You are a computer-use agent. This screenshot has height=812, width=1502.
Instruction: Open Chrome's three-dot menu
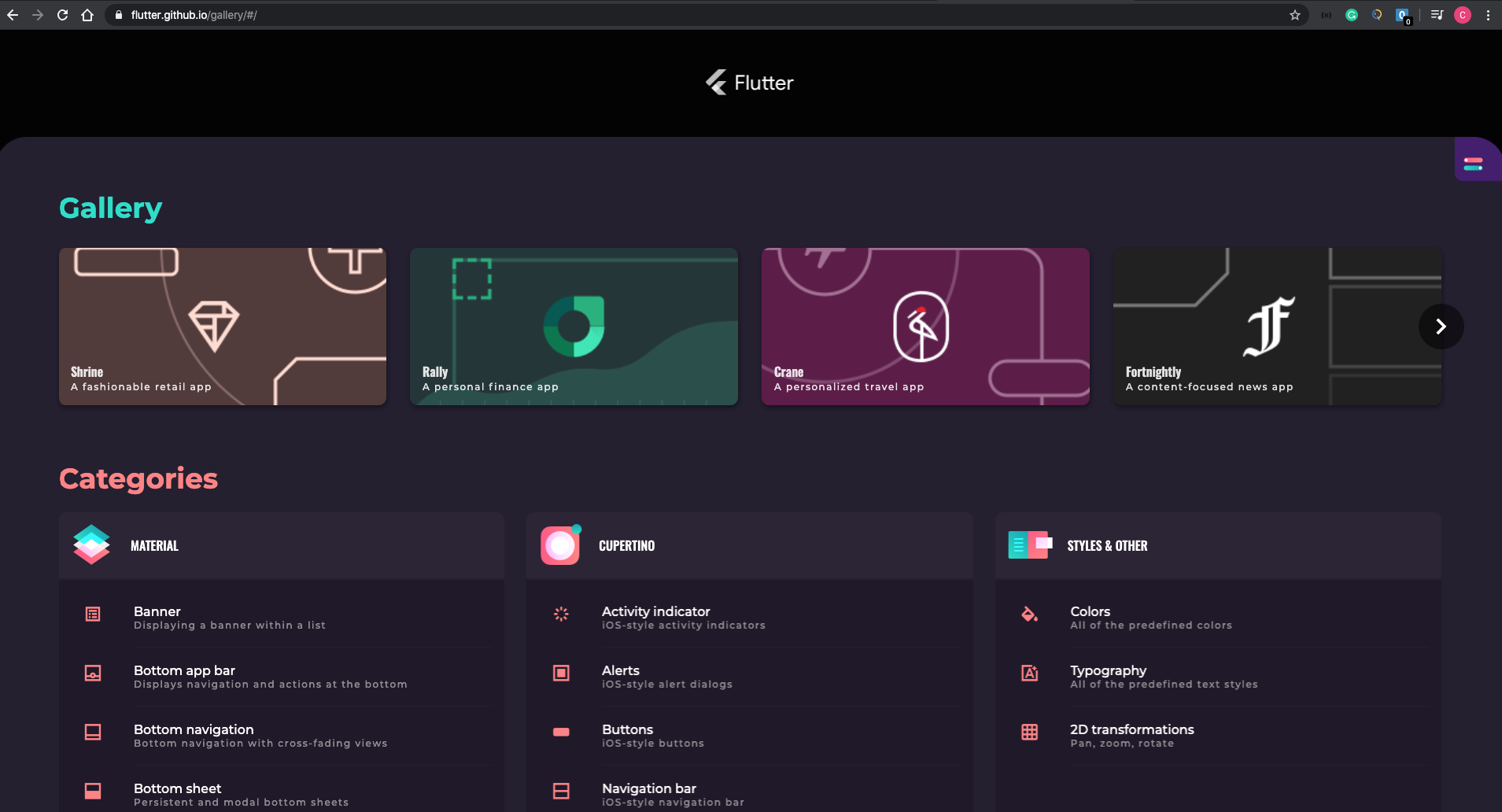pyautogui.click(x=1487, y=14)
